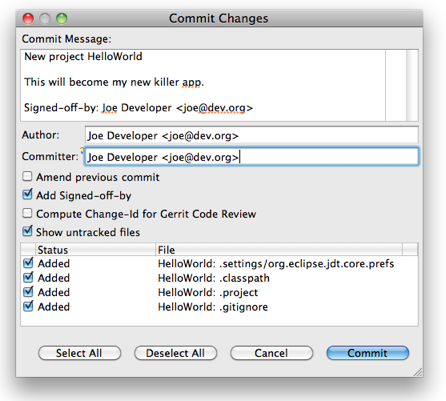Sort the table by File column header
Viewport: 446px width, 401px height.
pyautogui.click(x=279, y=250)
